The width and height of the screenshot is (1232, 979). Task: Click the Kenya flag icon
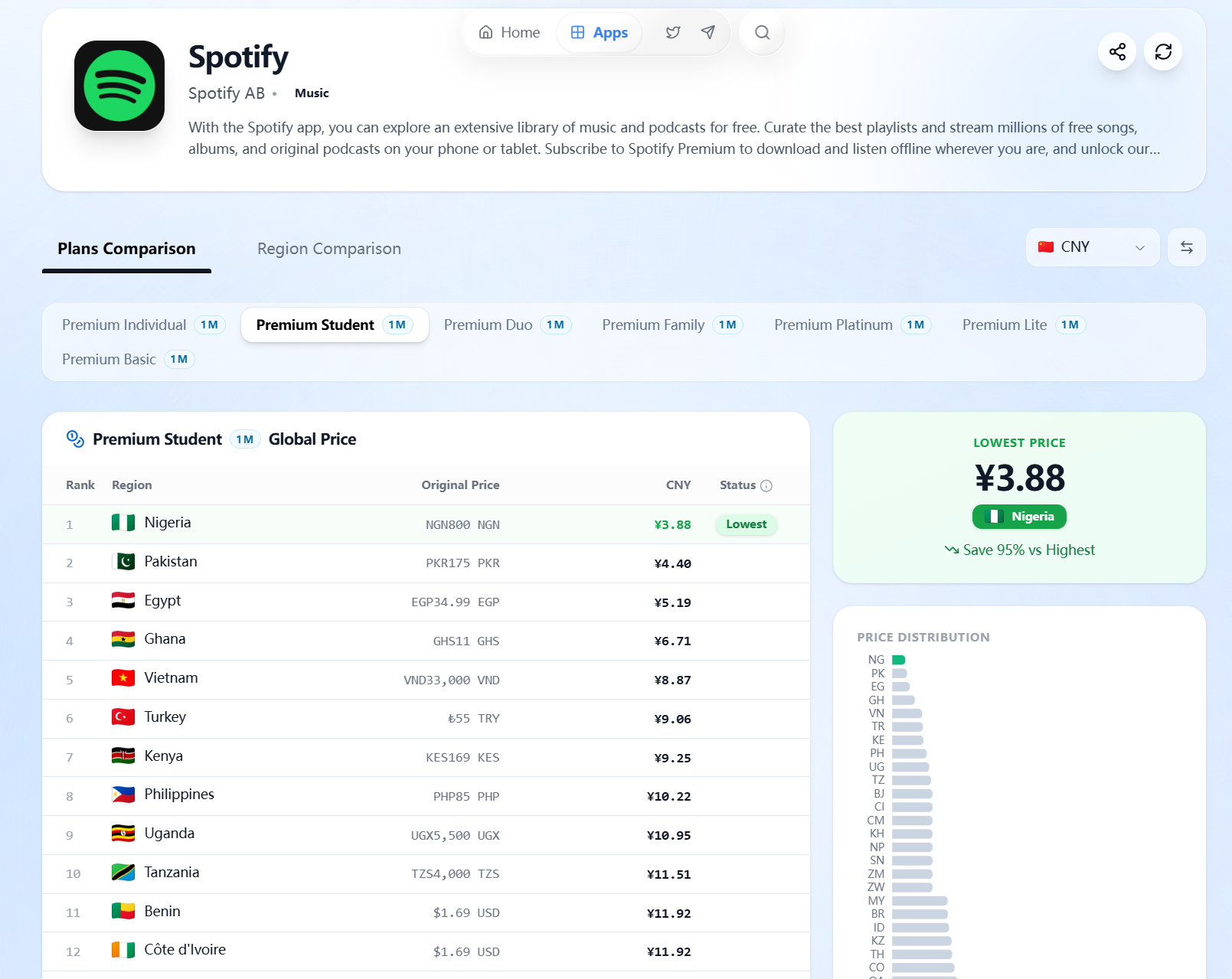pos(123,756)
